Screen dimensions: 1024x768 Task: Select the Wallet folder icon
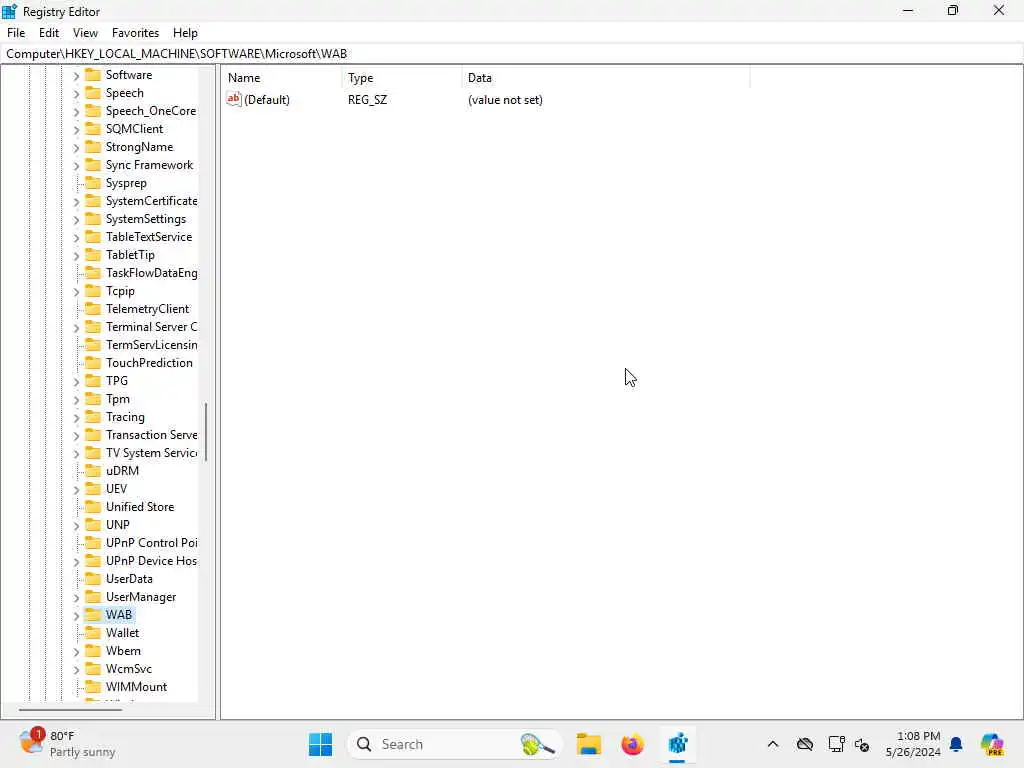tap(93, 633)
